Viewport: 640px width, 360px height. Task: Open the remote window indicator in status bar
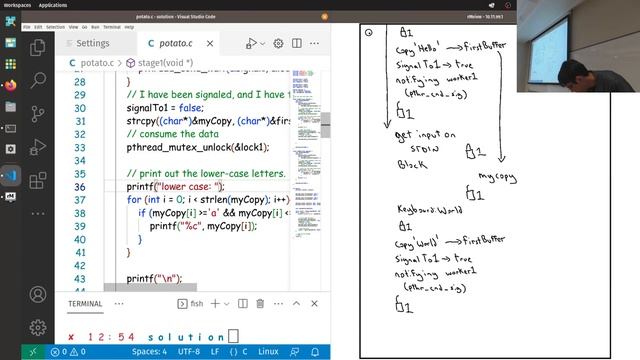tap(33, 351)
